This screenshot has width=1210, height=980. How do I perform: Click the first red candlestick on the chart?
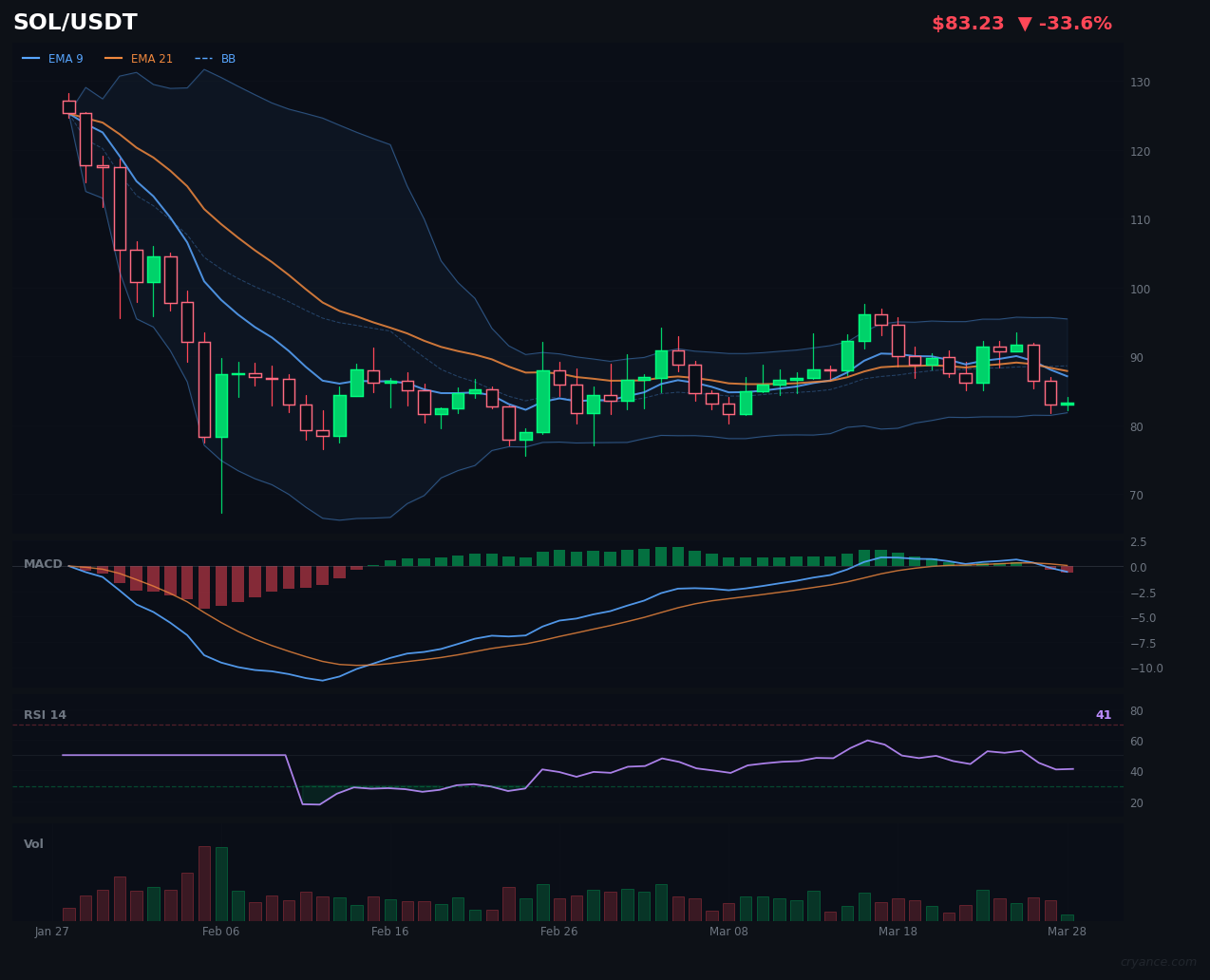(x=69, y=106)
